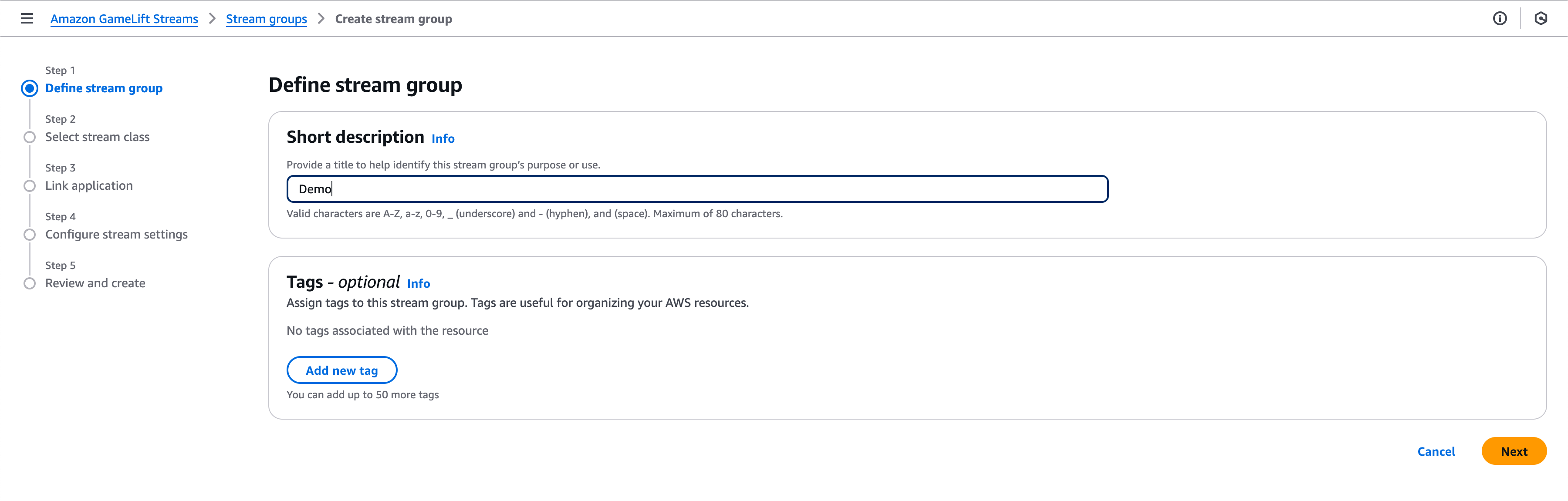The height and width of the screenshot is (501, 1568).
Task: Select the Step 2 circle indicator
Action: pos(29,137)
